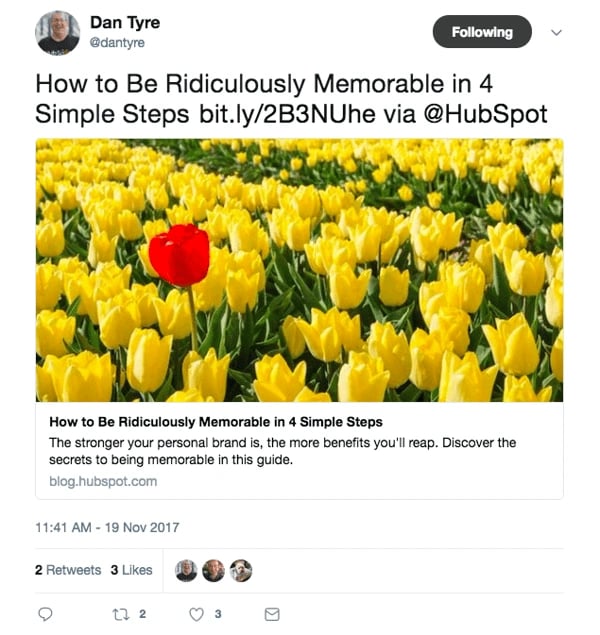Click the reply speech bubble icon
The height and width of the screenshot is (635, 600).
coord(44,613)
